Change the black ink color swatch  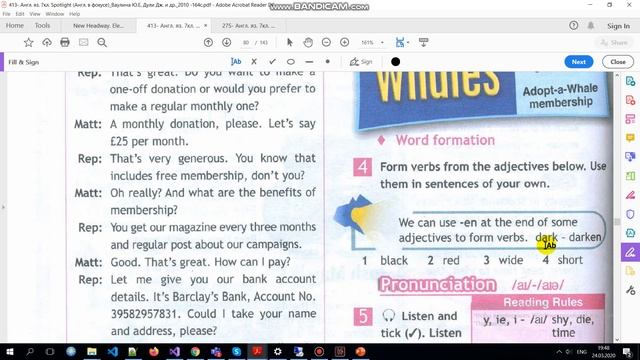pos(395,62)
